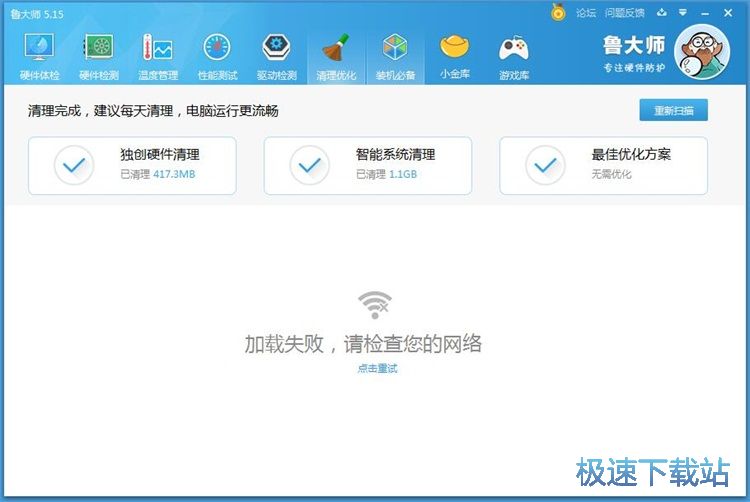
Task: Open the 小金库 gold ingot tab
Action: [454, 57]
